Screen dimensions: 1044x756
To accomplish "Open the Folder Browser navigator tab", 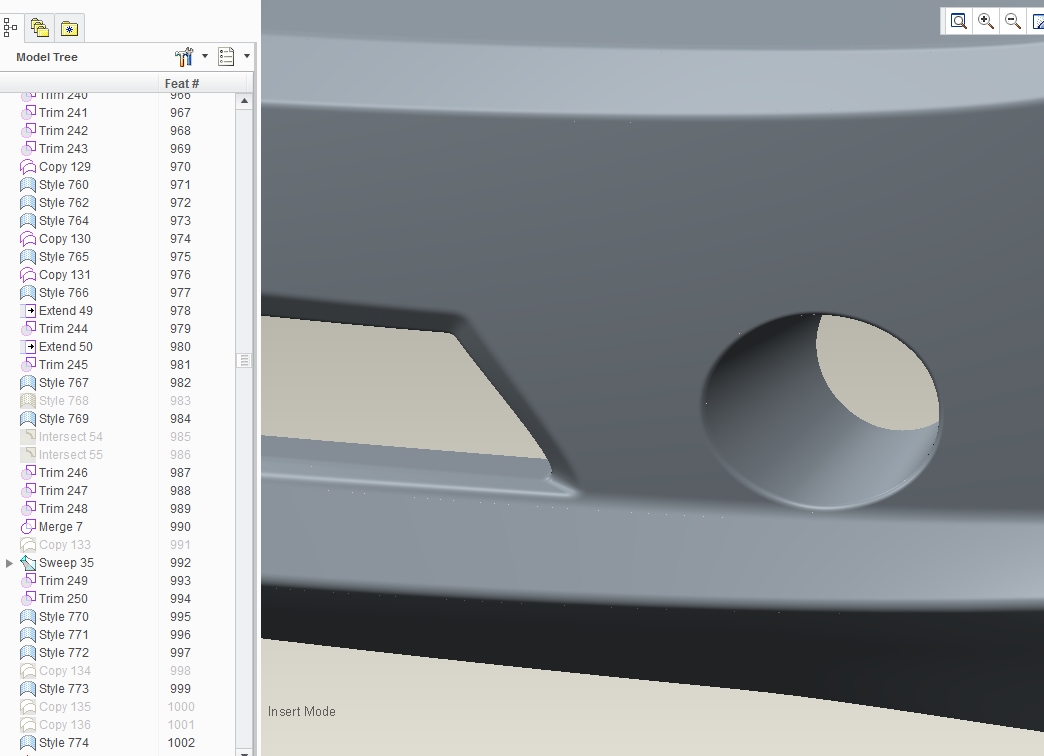I will pos(39,28).
